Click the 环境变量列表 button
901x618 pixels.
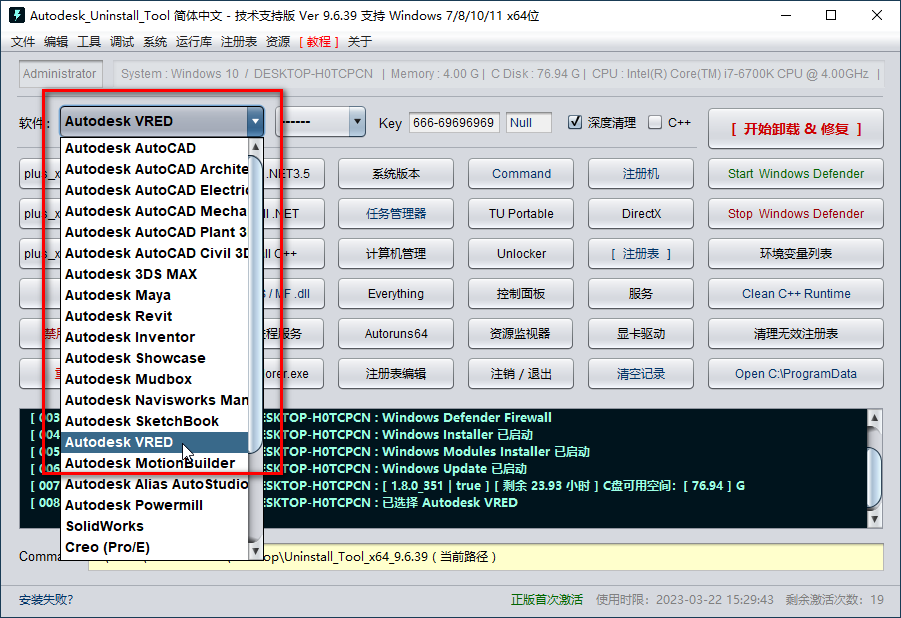(x=796, y=254)
